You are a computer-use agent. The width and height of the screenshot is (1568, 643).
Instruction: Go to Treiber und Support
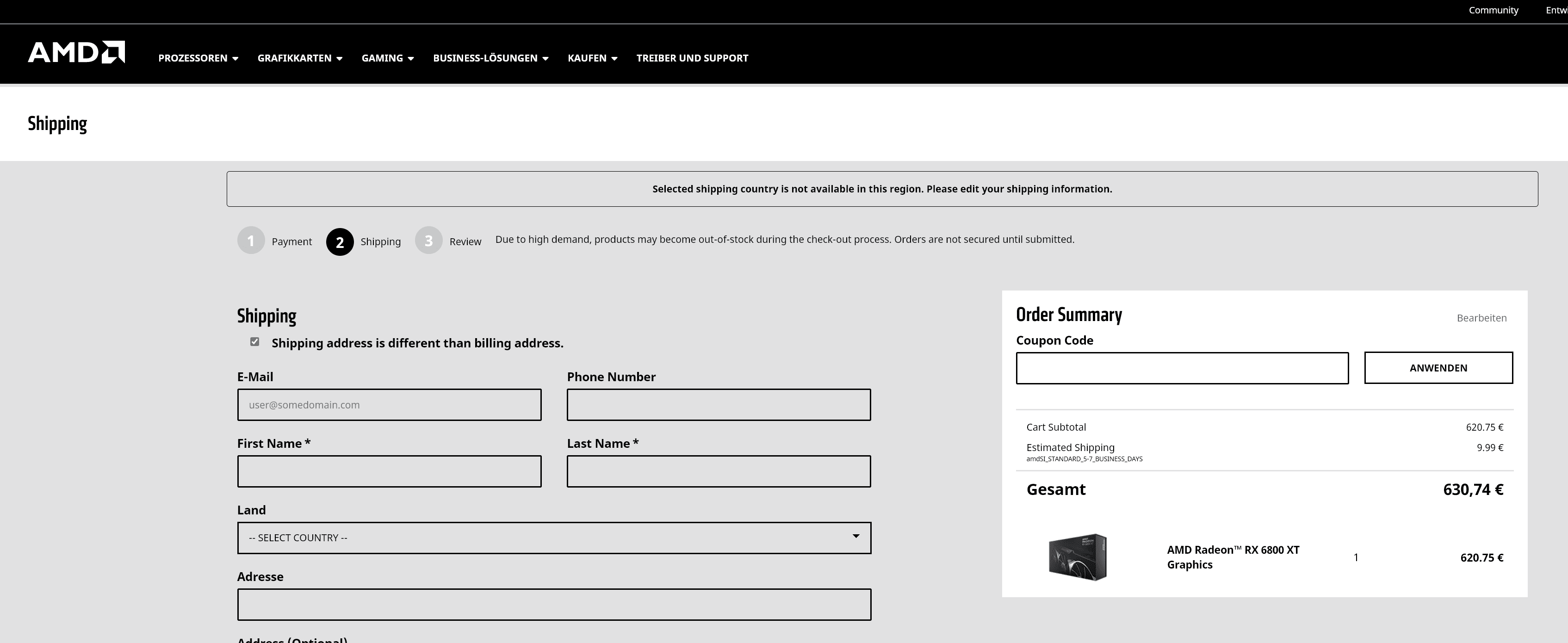coord(692,58)
